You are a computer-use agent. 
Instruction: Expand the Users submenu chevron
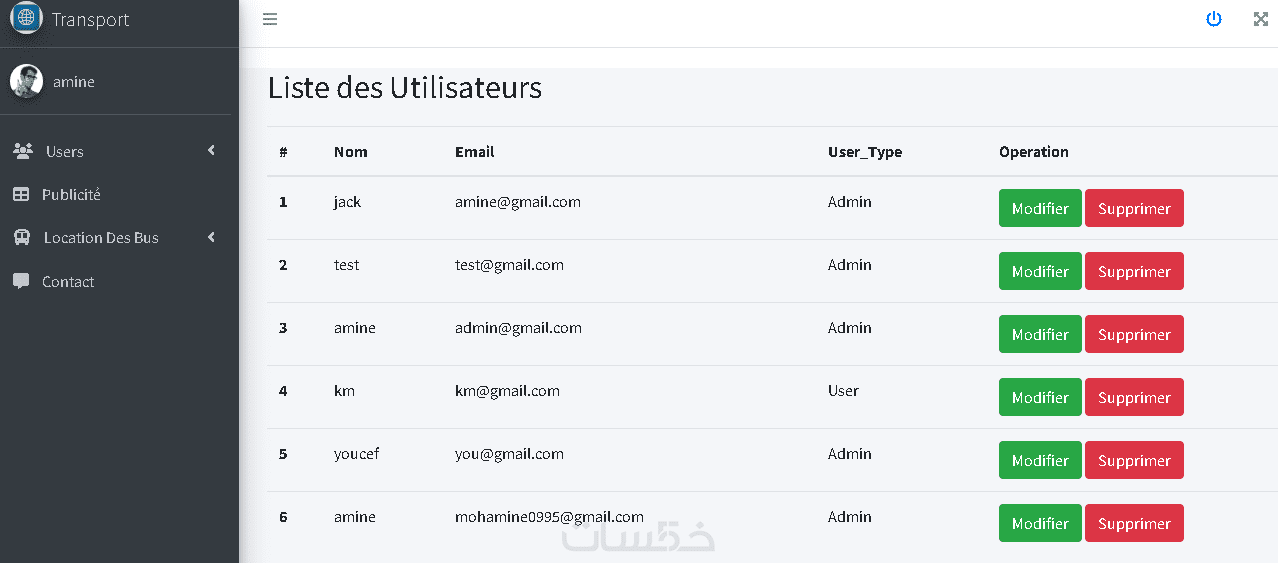pos(211,150)
